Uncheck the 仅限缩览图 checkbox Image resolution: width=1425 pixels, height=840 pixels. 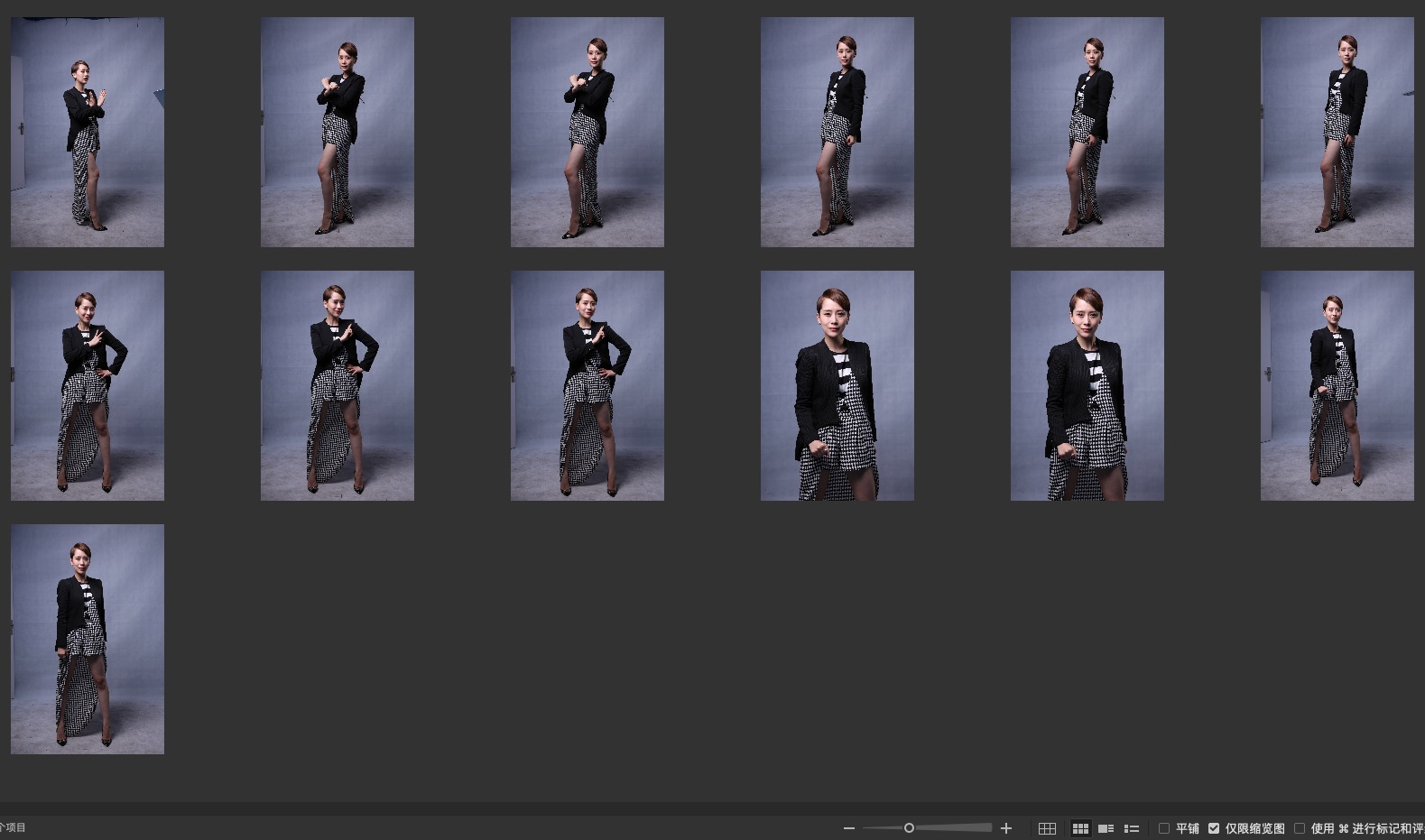1214,828
